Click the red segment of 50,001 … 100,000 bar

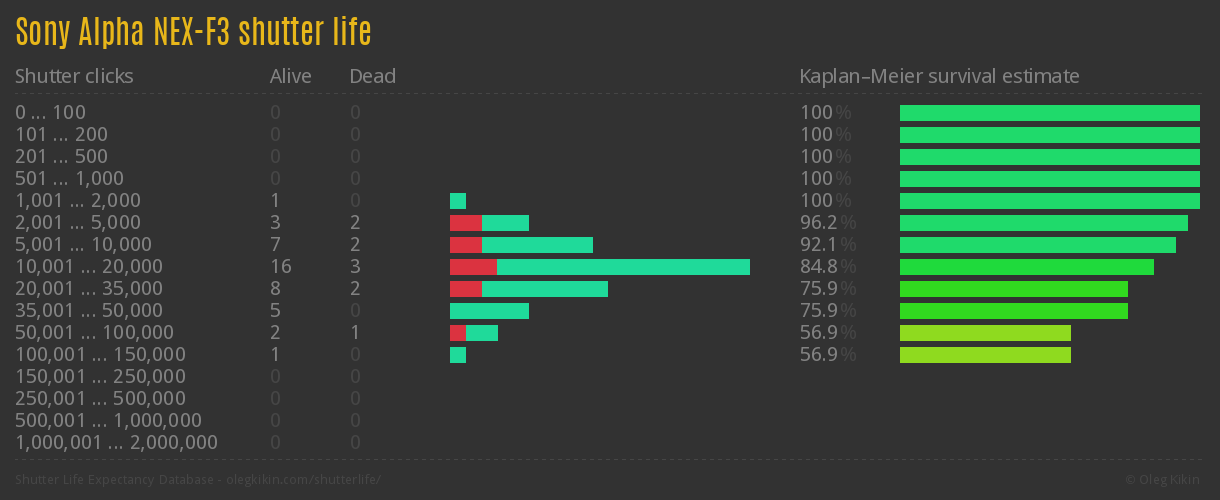(458, 333)
